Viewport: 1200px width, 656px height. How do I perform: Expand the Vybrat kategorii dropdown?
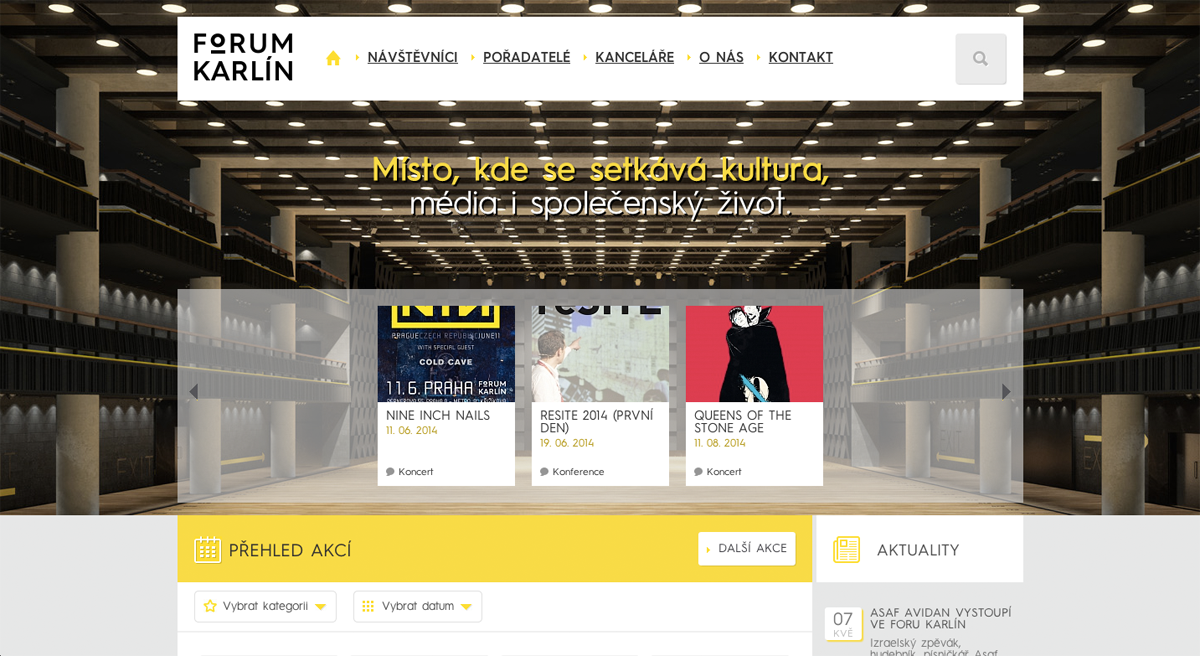[x=265, y=606]
